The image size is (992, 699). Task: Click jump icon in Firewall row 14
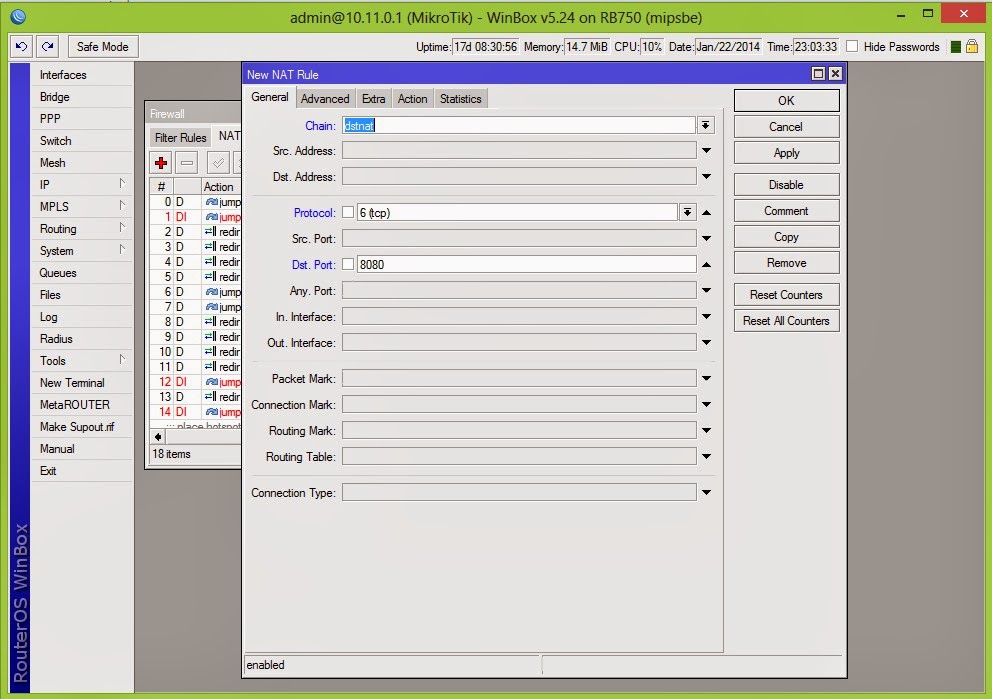(x=211, y=412)
